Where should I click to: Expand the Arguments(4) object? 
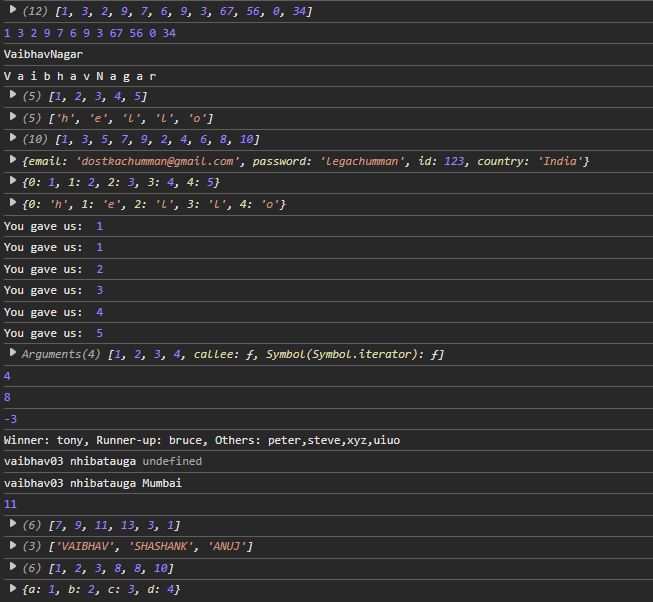[x=13, y=353]
